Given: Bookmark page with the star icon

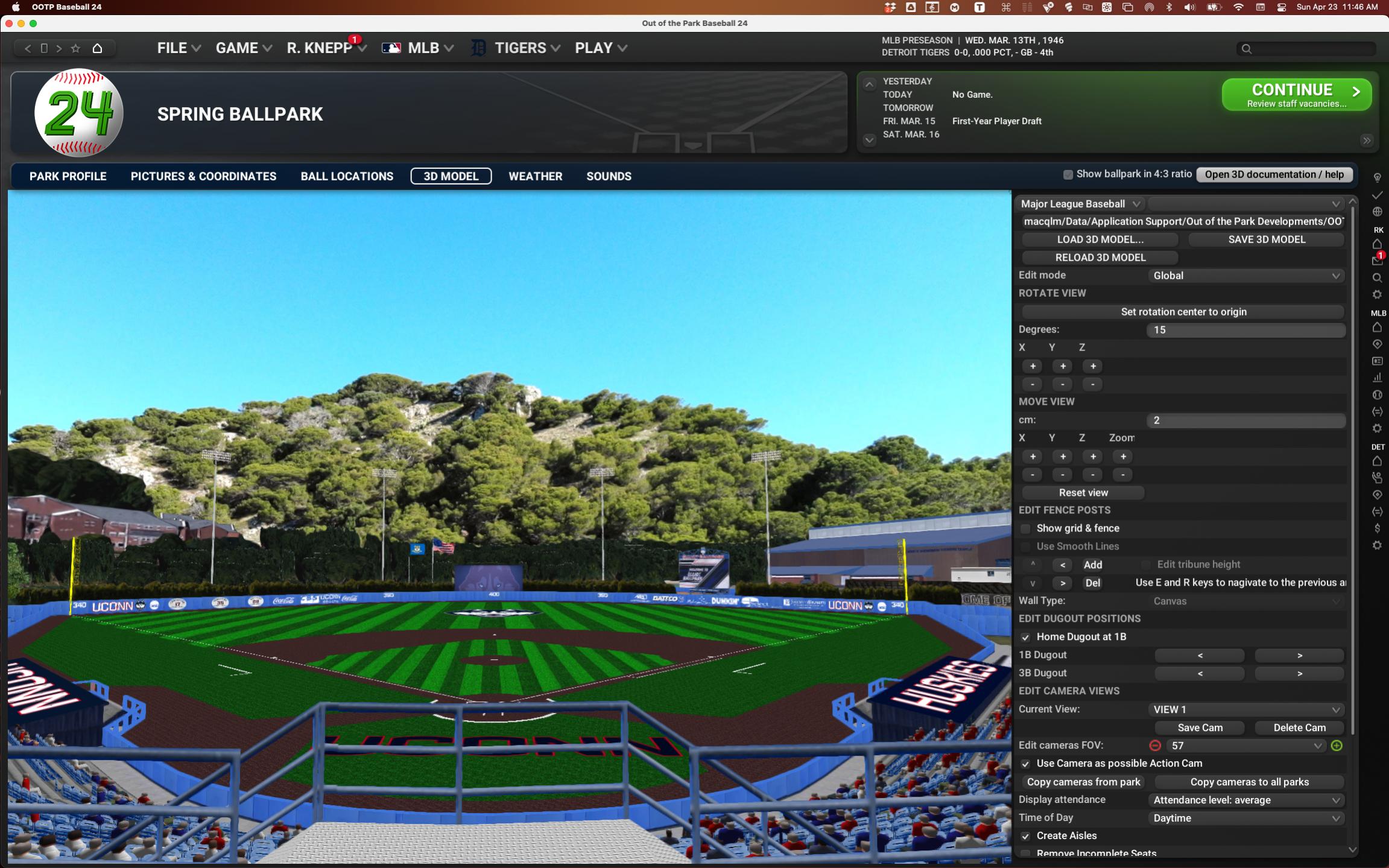Looking at the screenshot, I should tap(75, 48).
